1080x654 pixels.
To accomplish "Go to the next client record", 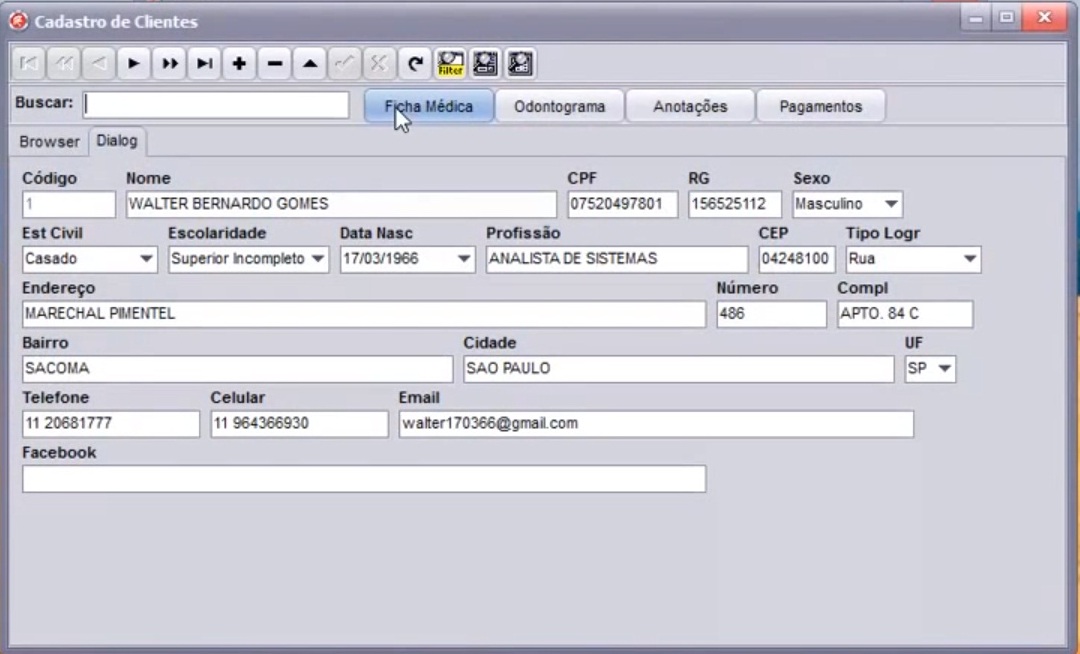I will [x=134, y=63].
